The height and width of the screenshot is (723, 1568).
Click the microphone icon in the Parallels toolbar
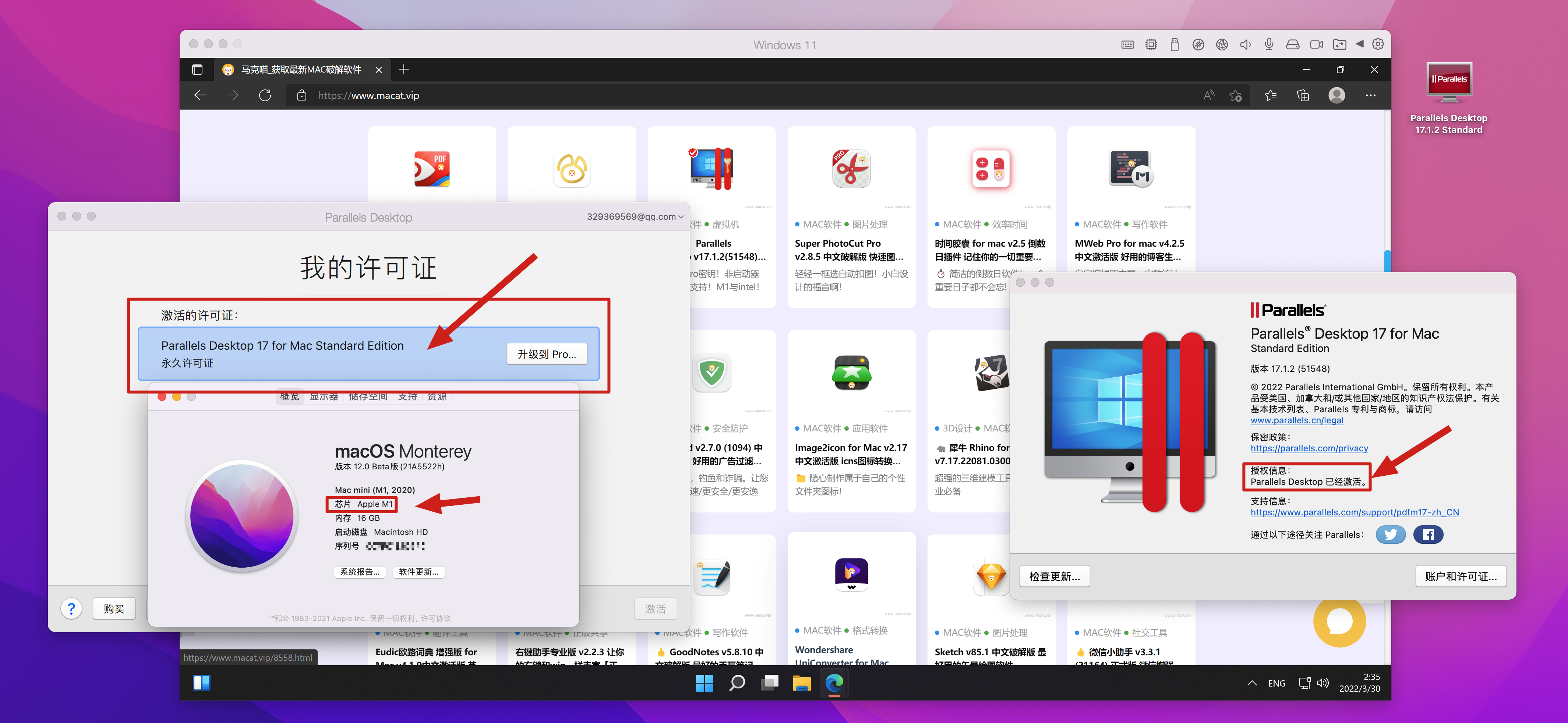[x=1269, y=45]
